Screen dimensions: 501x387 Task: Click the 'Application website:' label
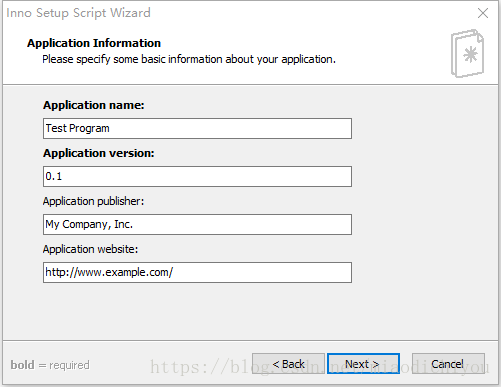click(90, 249)
